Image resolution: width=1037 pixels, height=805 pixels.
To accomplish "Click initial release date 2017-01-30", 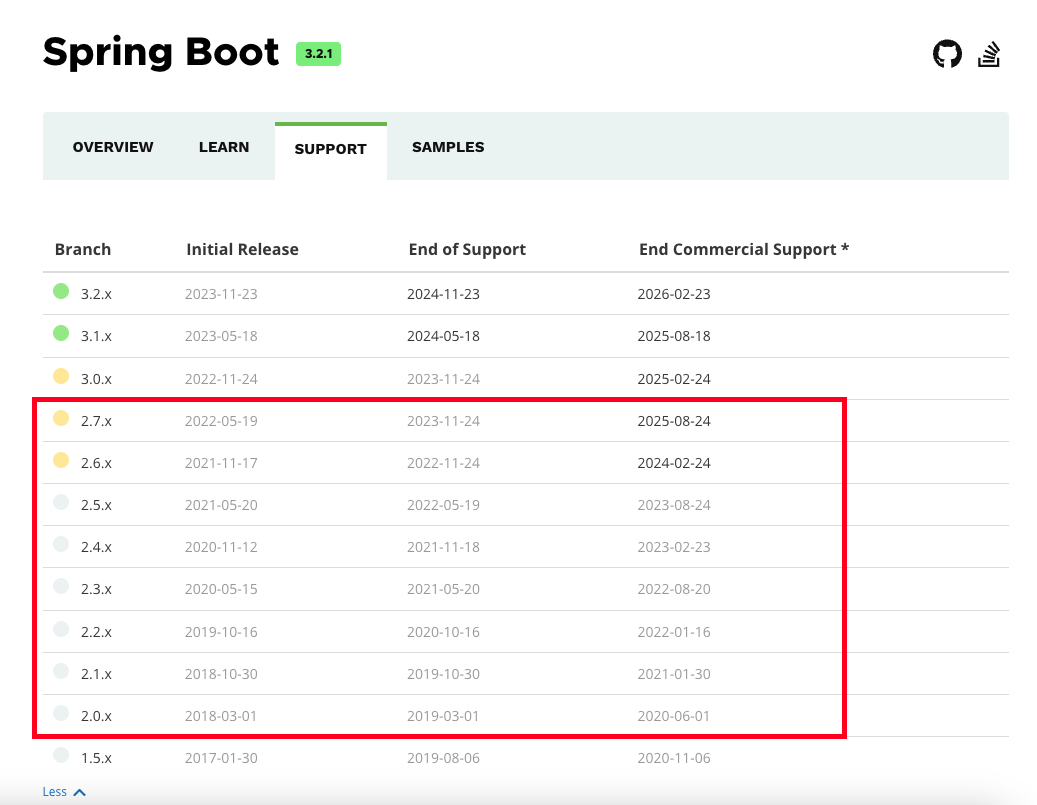I will (221, 758).
